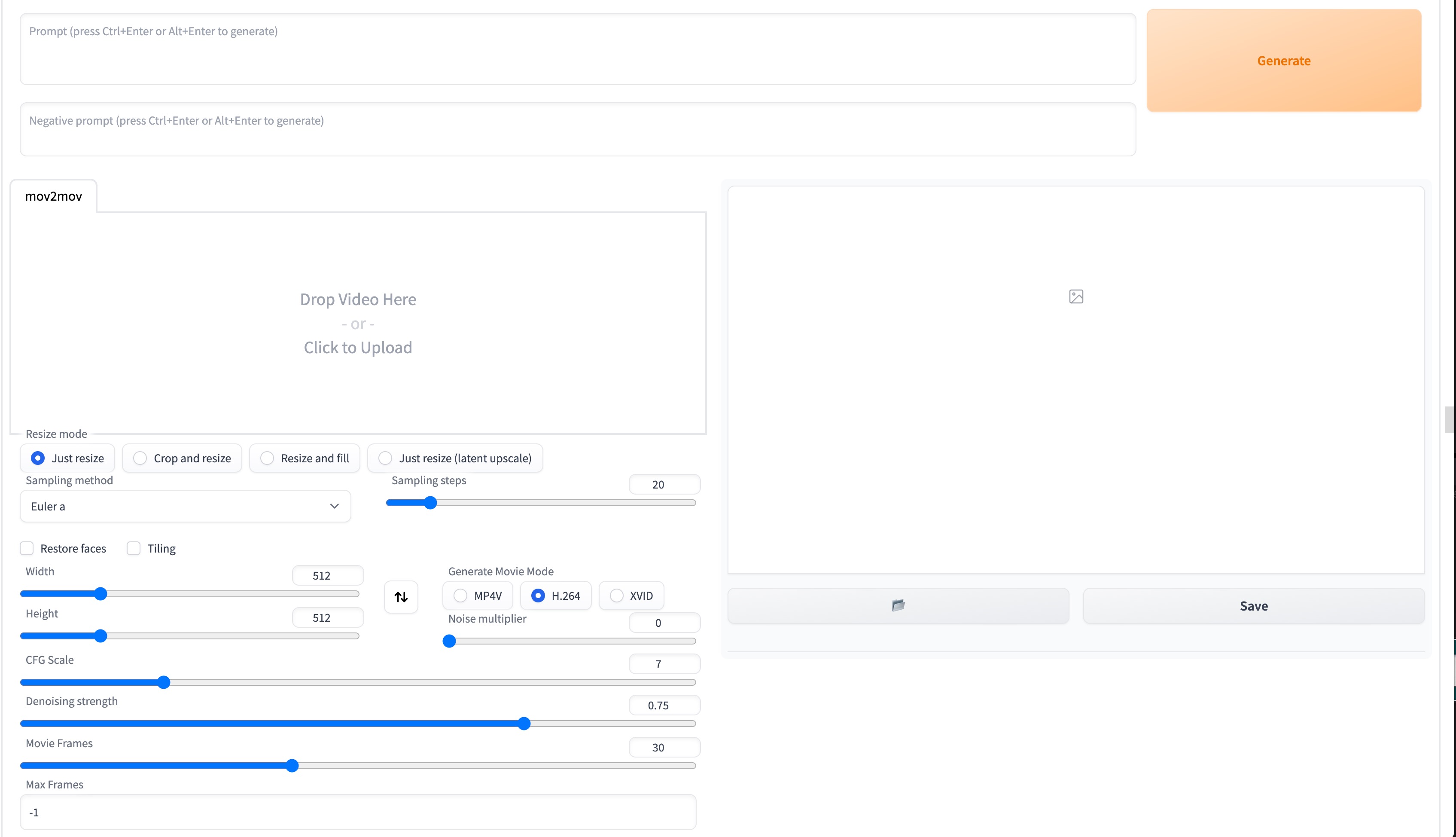The height and width of the screenshot is (837, 1456).
Task: Open output folder with folder icon button
Action: click(898, 605)
